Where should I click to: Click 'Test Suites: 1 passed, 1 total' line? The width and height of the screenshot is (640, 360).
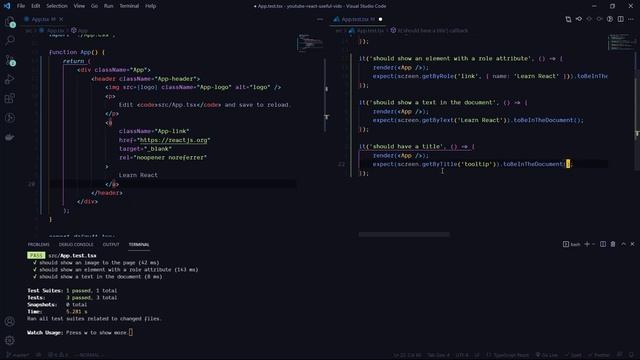point(72,291)
